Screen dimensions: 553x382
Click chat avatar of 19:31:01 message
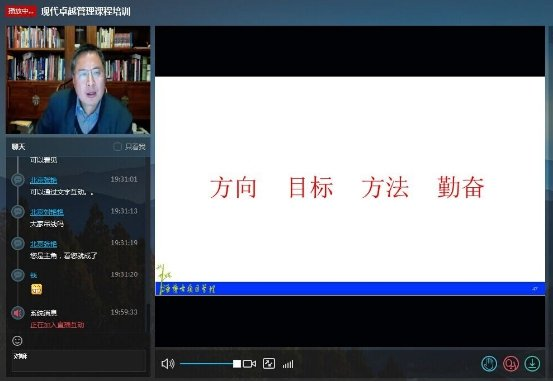pos(18,180)
